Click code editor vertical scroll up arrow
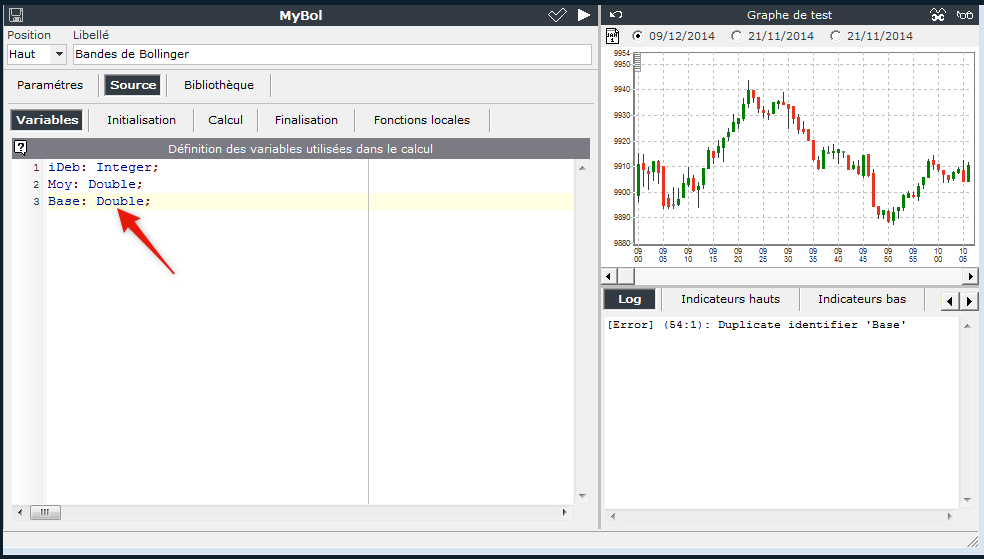The width and height of the screenshot is (984, 559). [582, 168]
